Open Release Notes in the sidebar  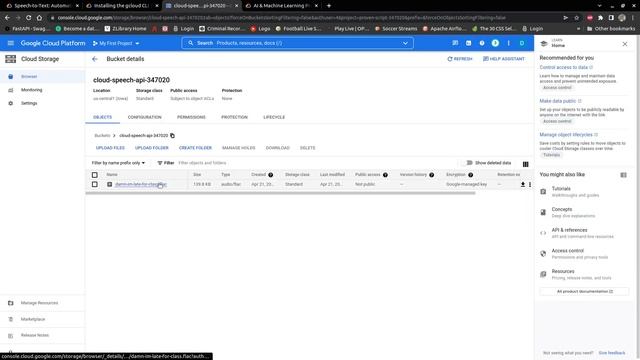35,335
